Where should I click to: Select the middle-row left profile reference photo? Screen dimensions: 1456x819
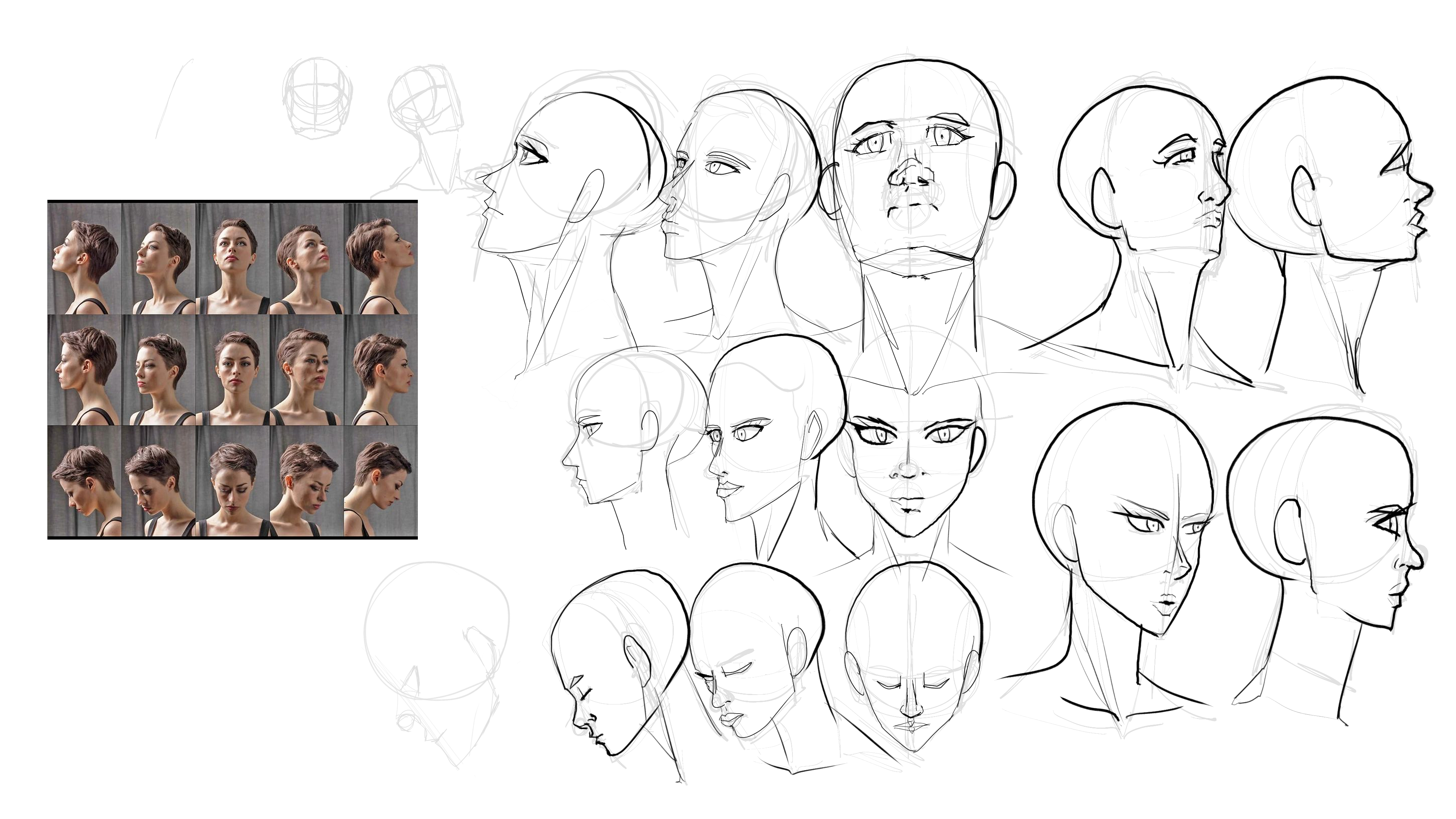pyautogui.click(x=85, y=370)
